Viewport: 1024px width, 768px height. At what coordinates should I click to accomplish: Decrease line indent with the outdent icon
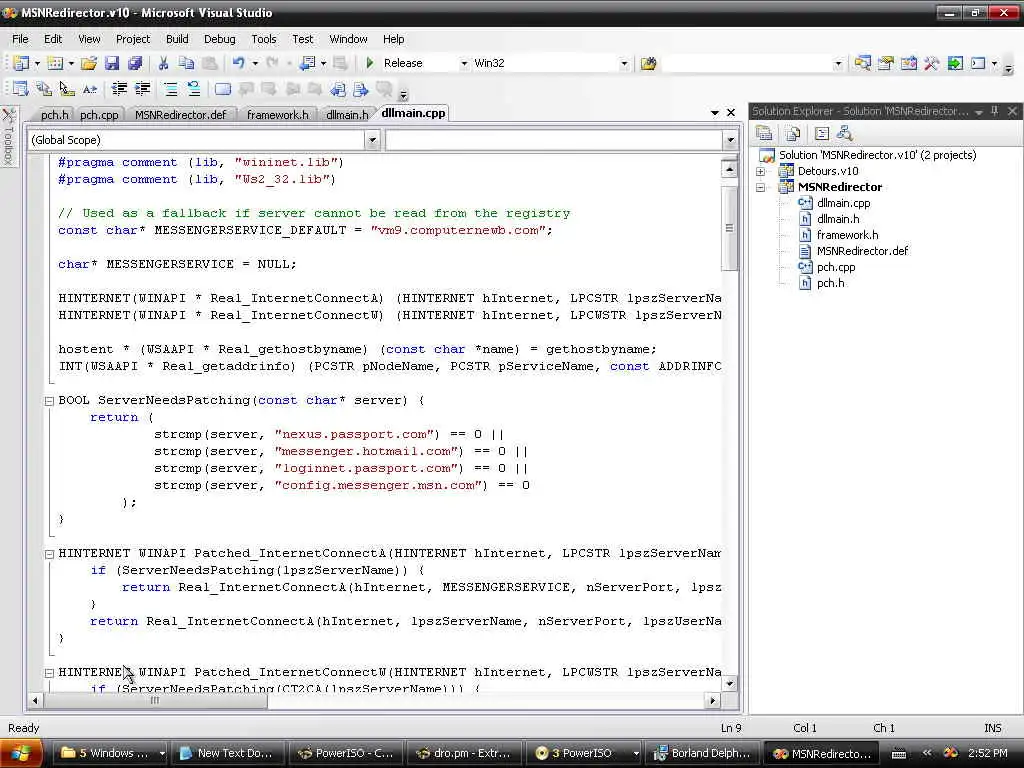pyautogui.click(x=119, y=89)
